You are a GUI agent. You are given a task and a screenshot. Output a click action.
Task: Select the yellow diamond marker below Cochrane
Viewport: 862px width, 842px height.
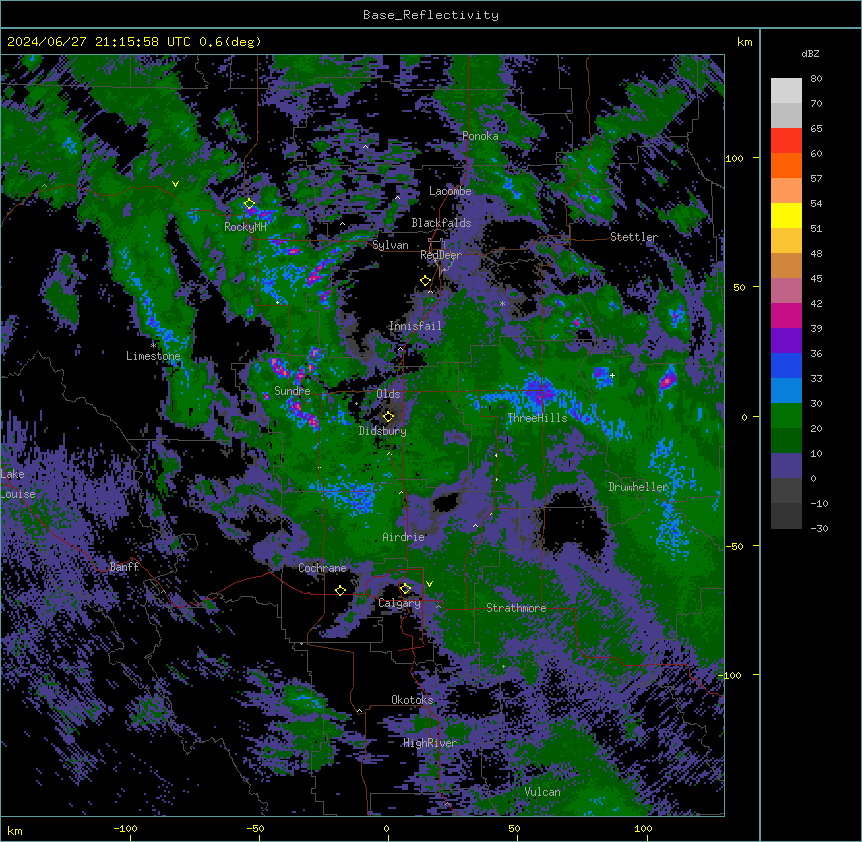[x=340, y=590]
